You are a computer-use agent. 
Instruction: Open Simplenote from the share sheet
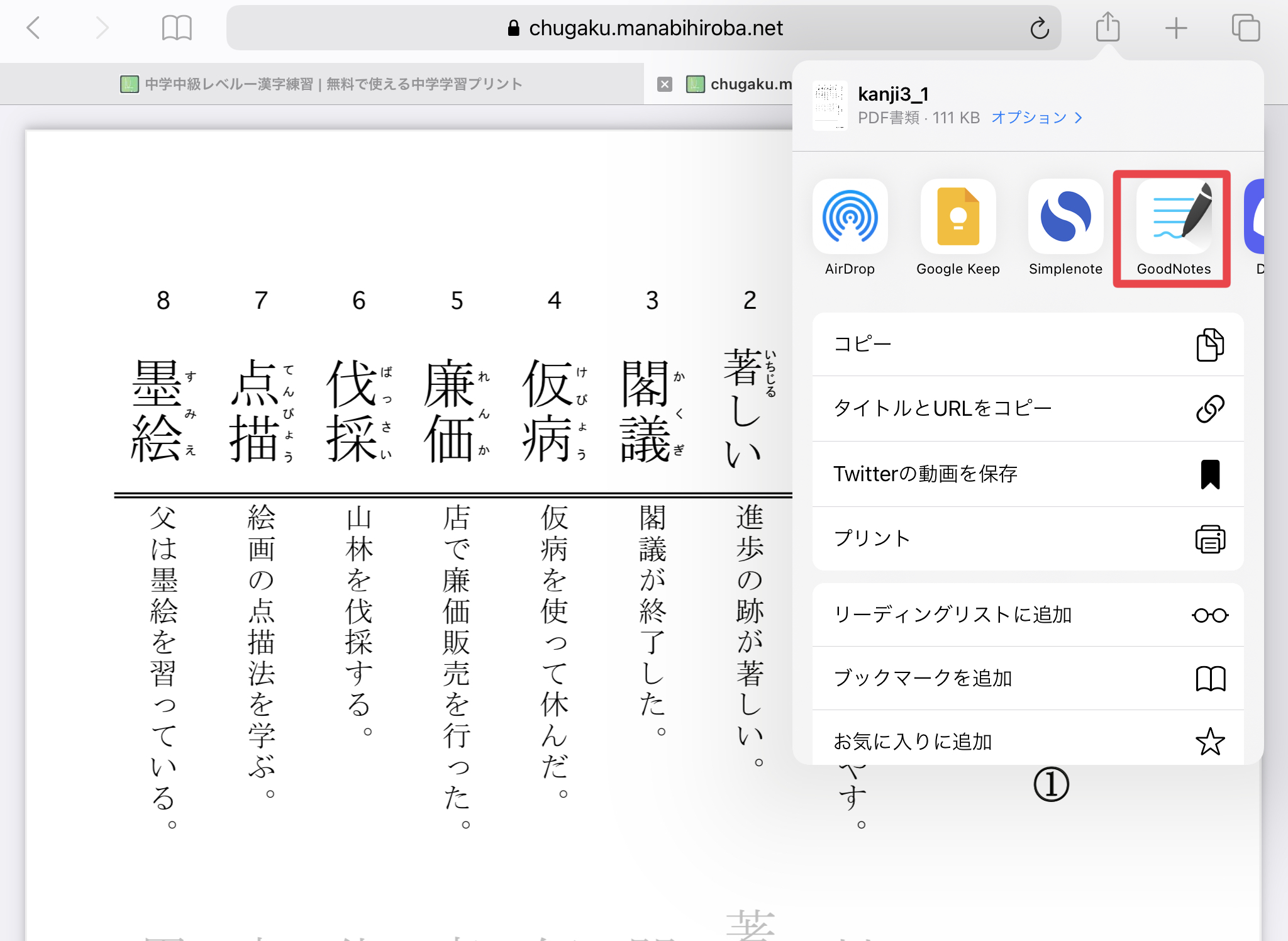pos(1065,218)
